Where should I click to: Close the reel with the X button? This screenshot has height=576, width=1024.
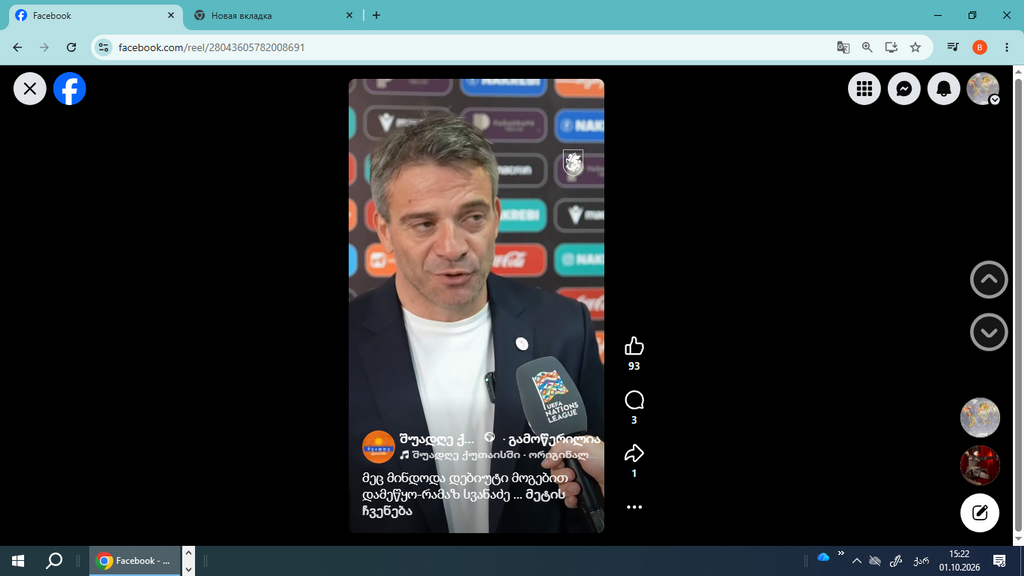(30, 89)
